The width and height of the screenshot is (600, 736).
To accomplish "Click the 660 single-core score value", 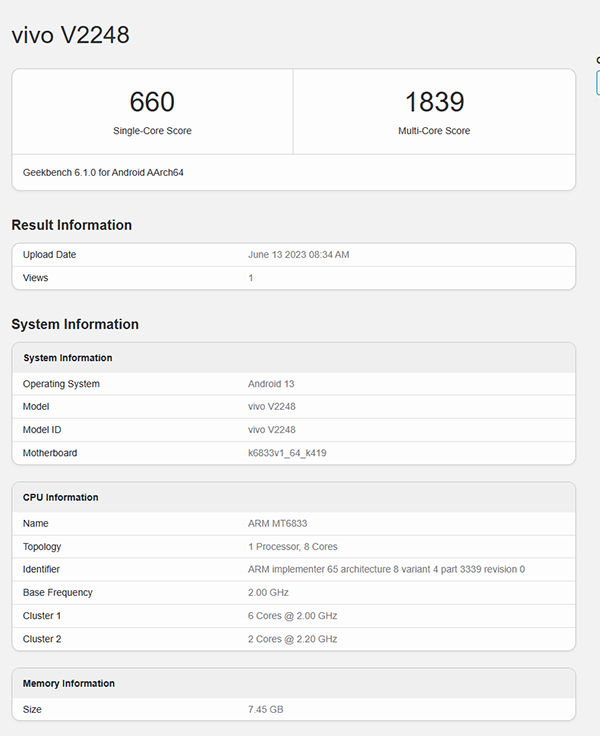I will tap(152, 102).
